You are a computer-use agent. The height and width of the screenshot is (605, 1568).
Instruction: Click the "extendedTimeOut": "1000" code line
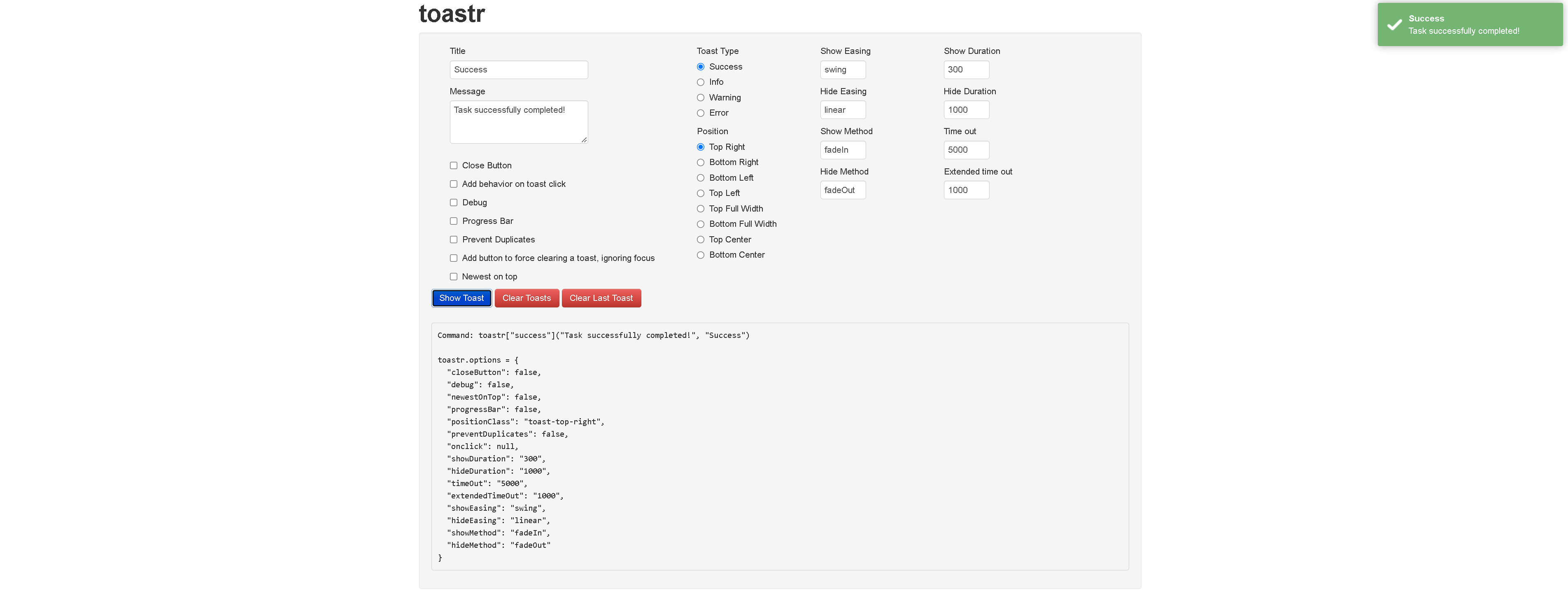point(505,496)
